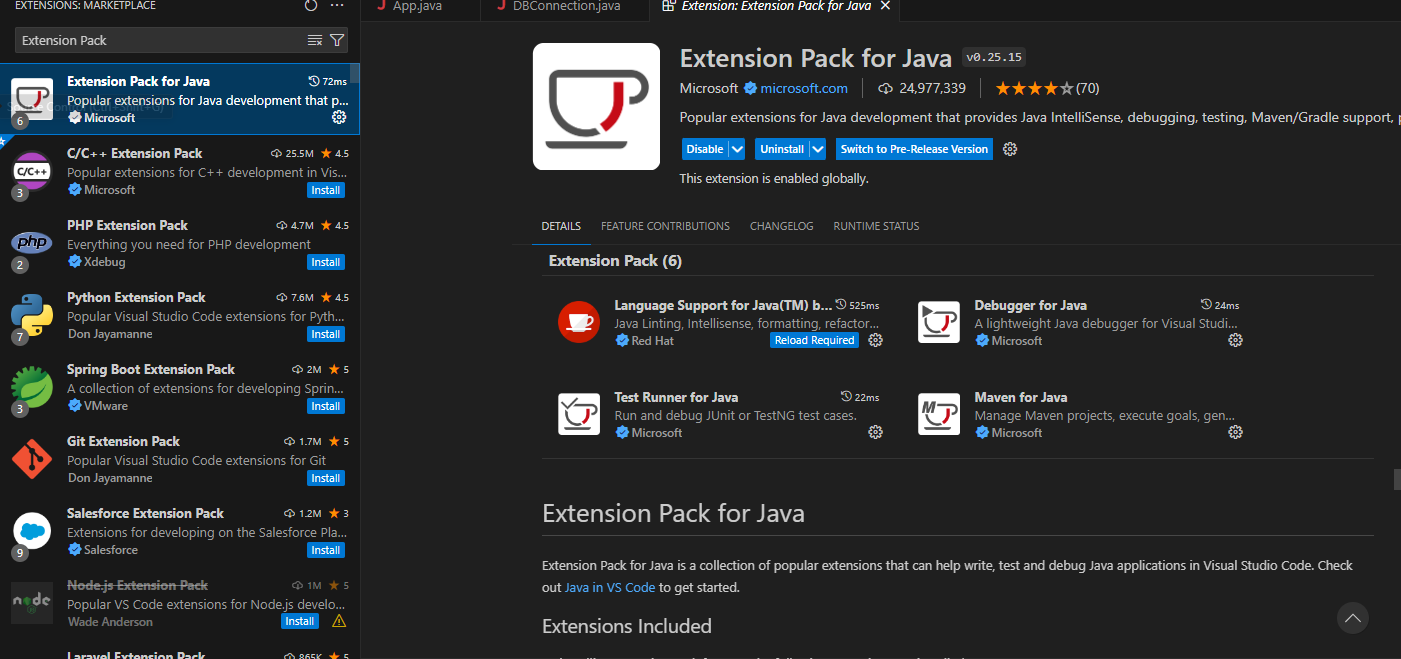1401x659 pixels.
Task: Click the install count download icon
Action: [885, 88]
